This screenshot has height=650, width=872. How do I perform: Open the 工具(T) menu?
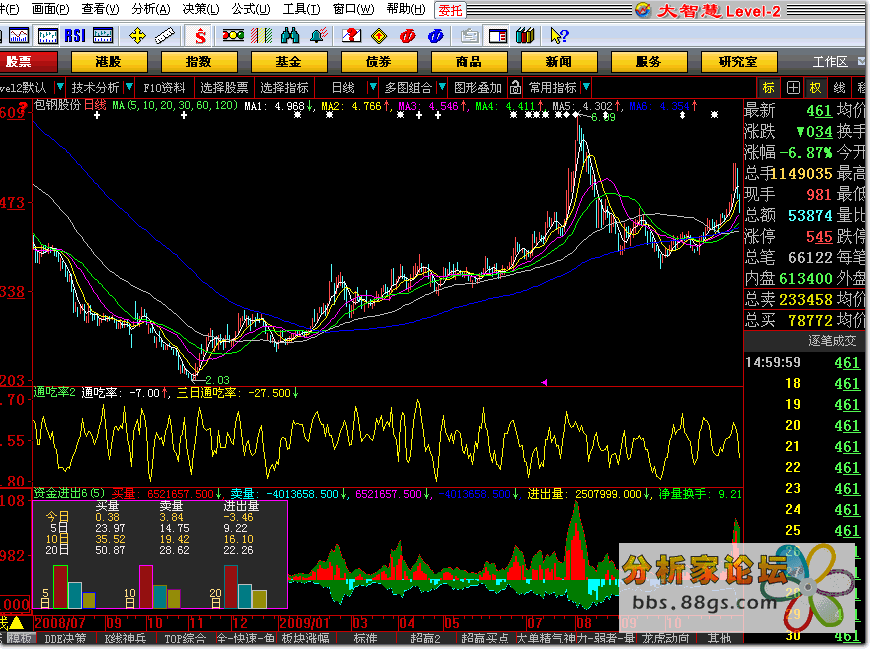click(x=301, y=9)
